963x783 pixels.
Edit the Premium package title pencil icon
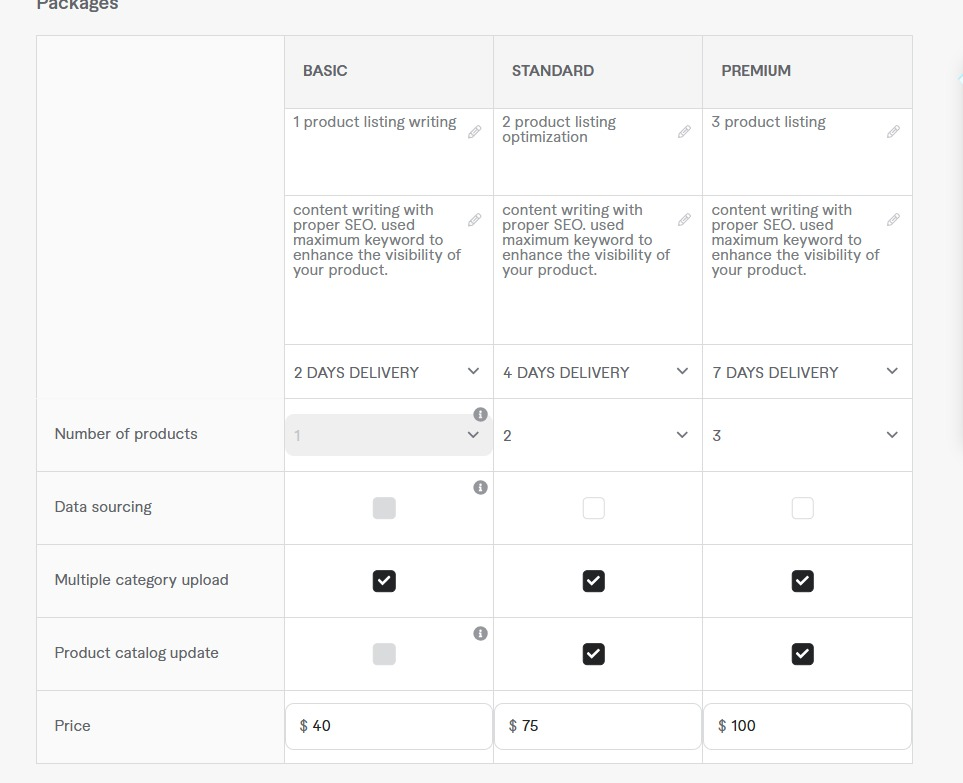(893, 132)
